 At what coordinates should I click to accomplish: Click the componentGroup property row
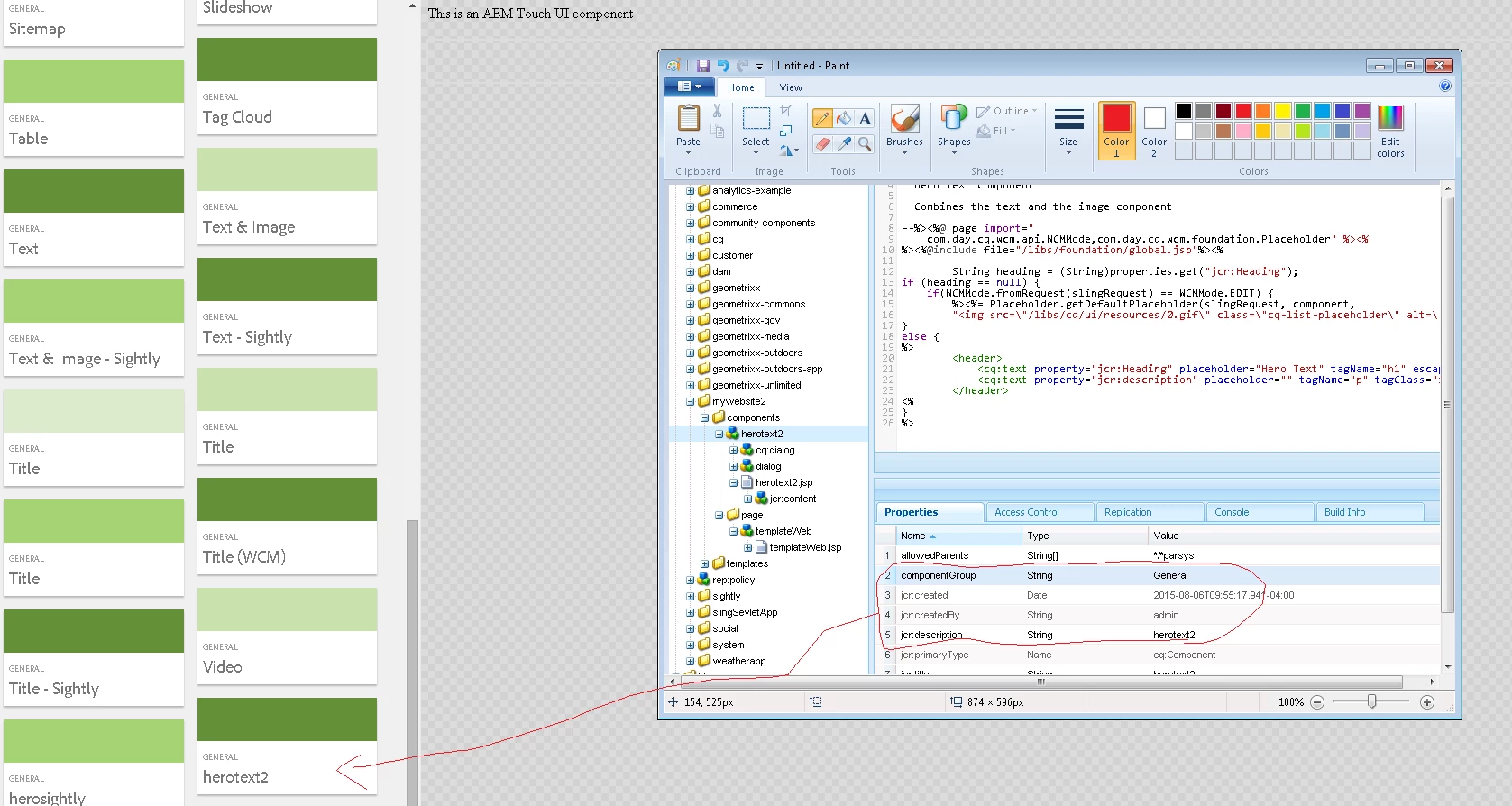[x=1159, y=575]
